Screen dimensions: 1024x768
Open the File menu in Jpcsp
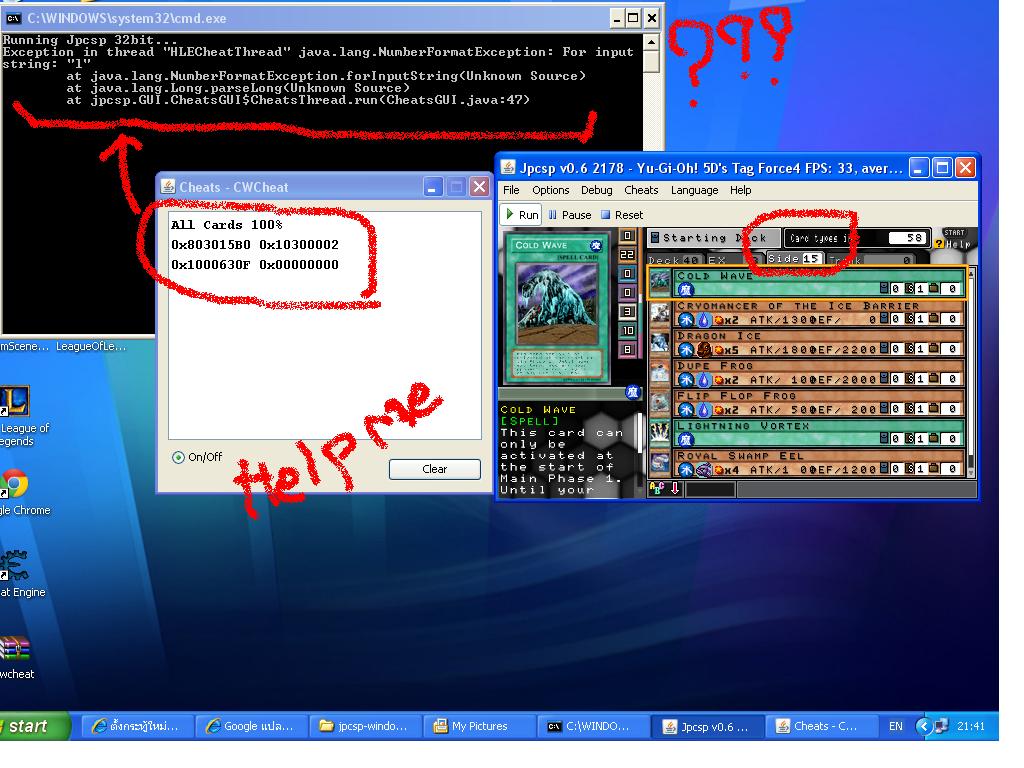(x=511, y=190)
